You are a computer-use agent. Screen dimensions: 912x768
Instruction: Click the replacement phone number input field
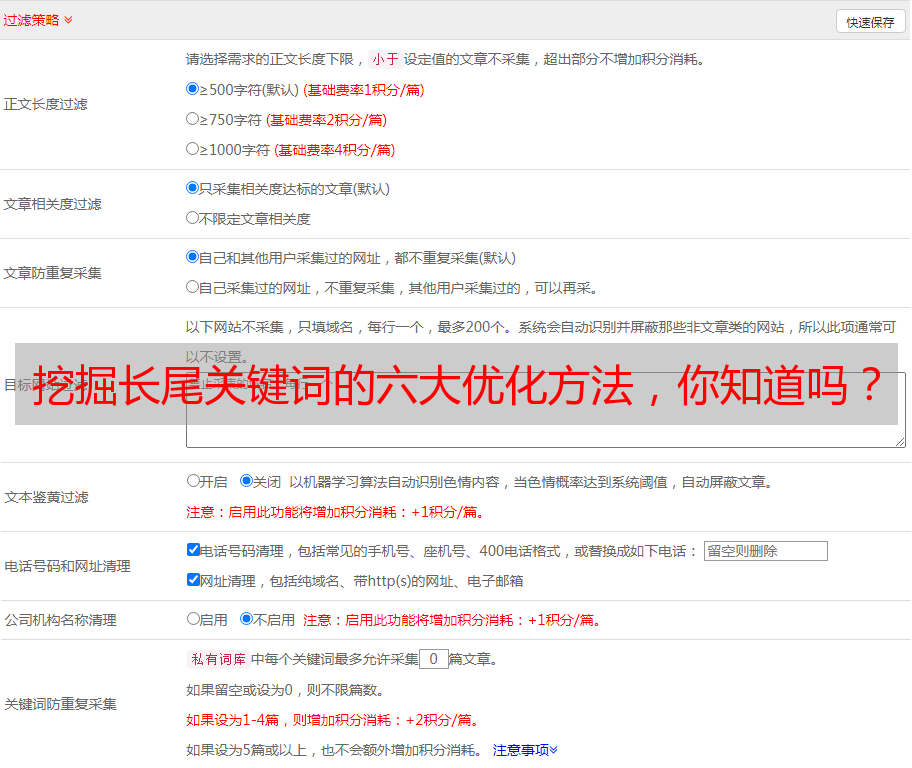[x=765, y=551]
